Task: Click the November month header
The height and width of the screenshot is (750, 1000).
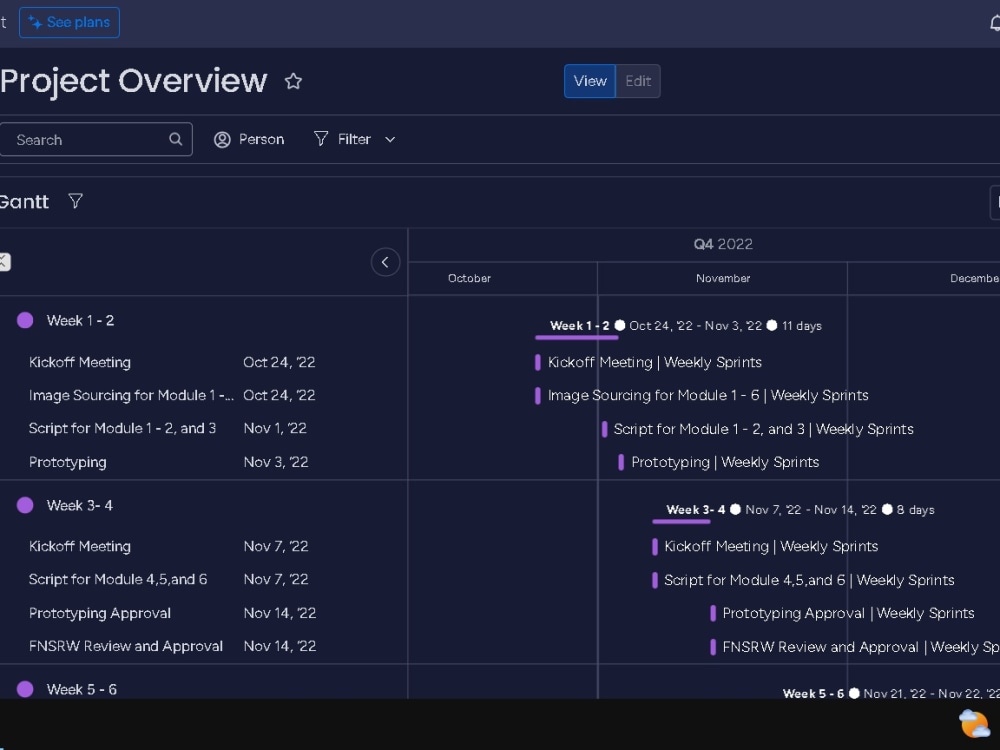Action: point(723,278)
